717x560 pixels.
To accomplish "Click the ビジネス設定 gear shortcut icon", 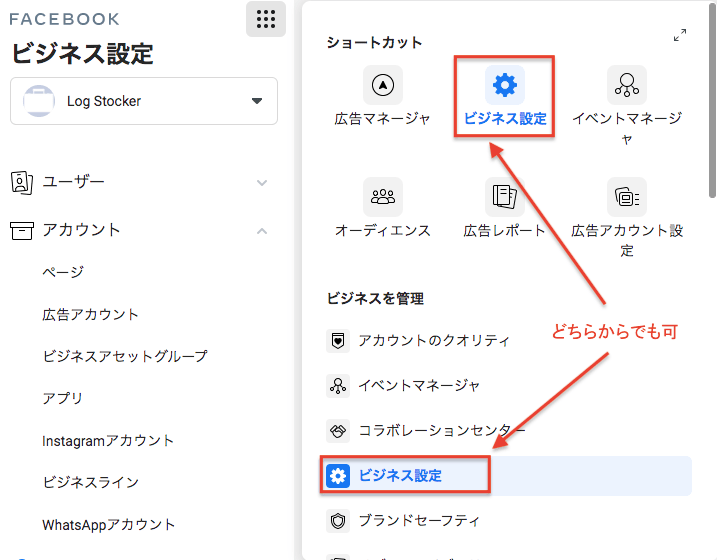I will click(505, 85).
